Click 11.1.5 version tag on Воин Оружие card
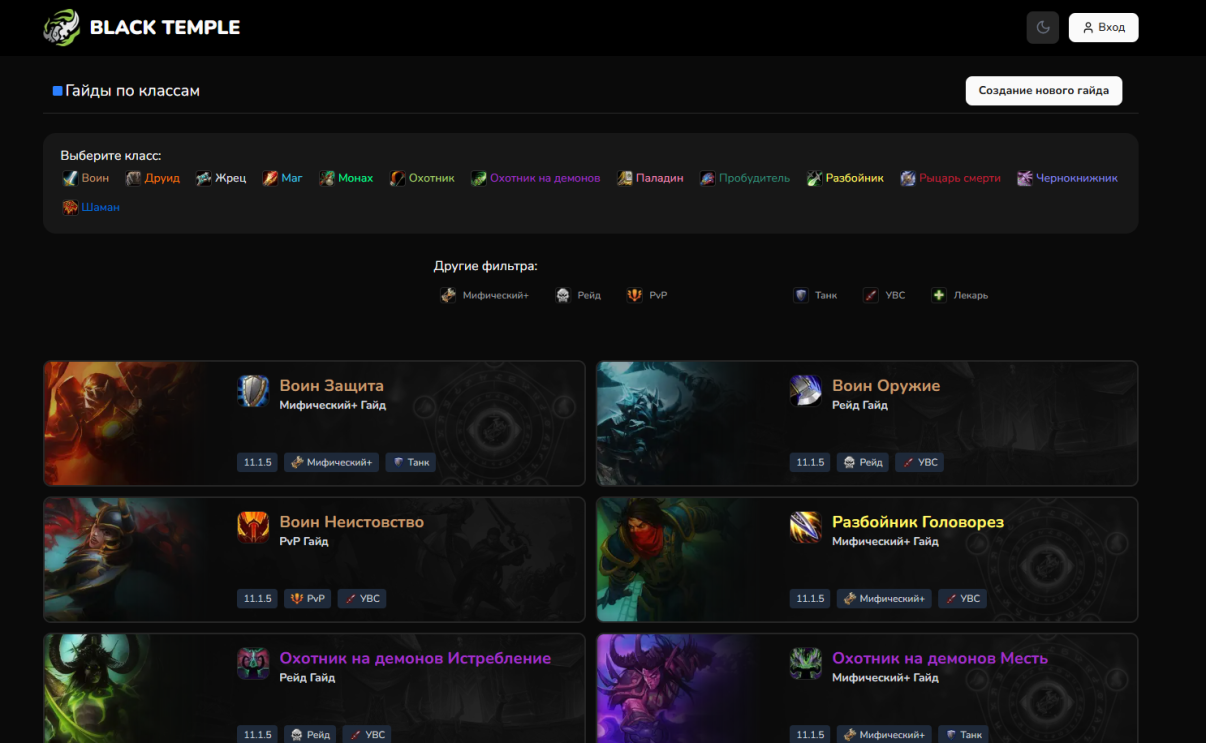The image size is (1206, 743). (x=810, y=462)
